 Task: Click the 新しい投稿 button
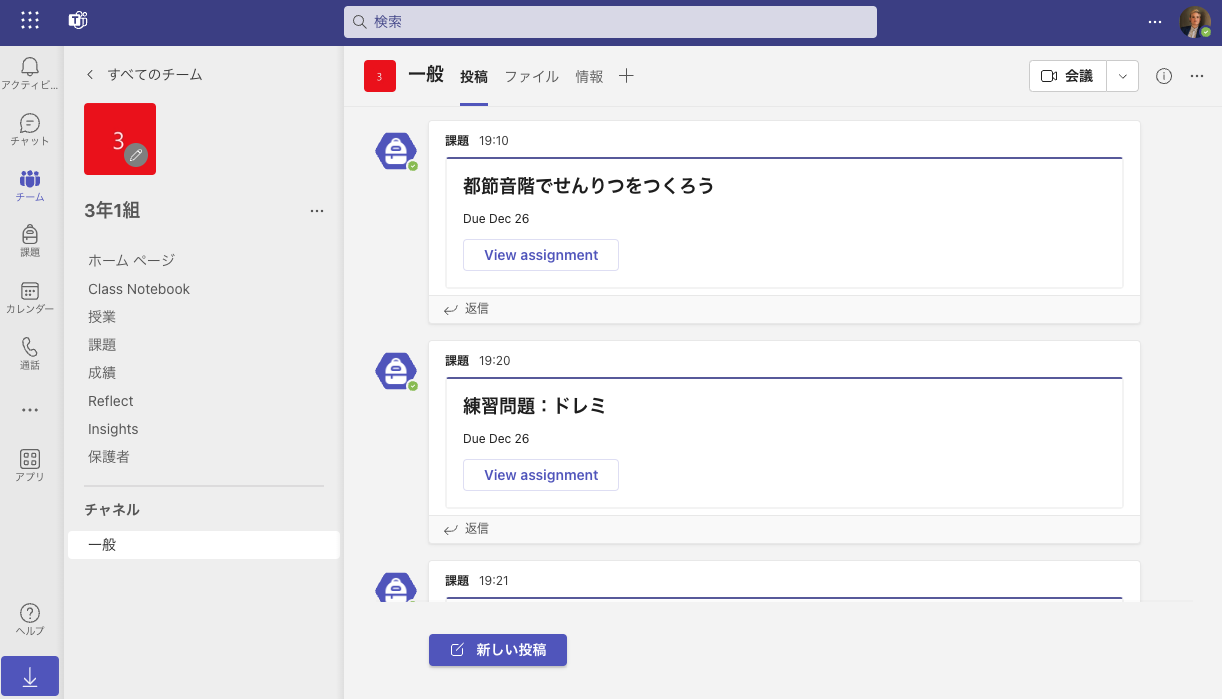point(497,649)
